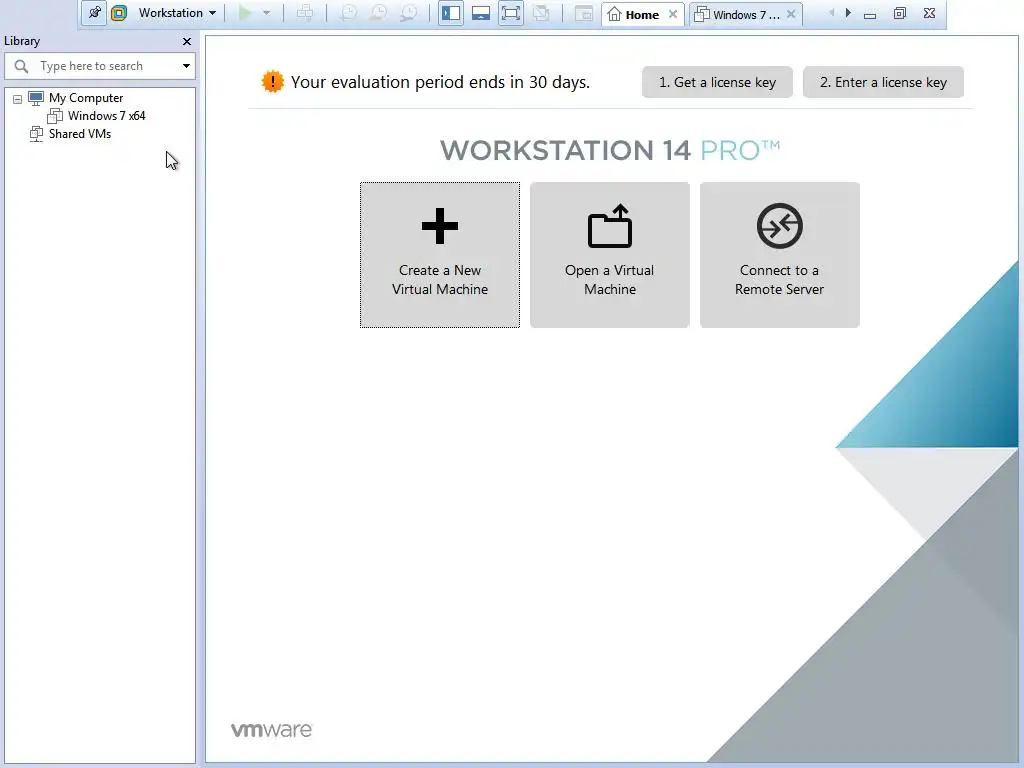1024x768 pixels.
Task: Close the Library panel
Action: pyautogui.click(x=187, y=41)
